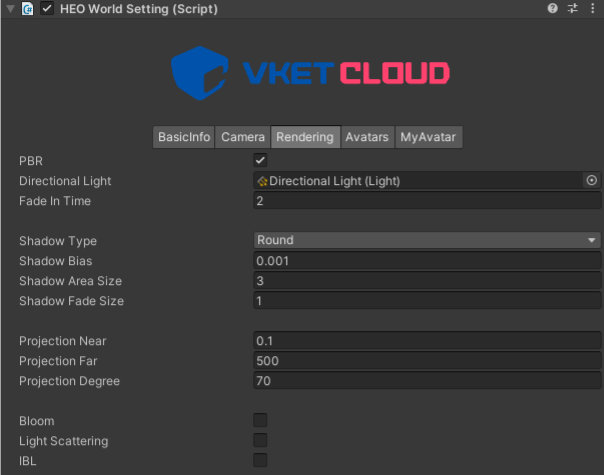The height and width of the screenshot is (475, 604).
Task: Click the Directional Light object field
Action: click(418, 181)
